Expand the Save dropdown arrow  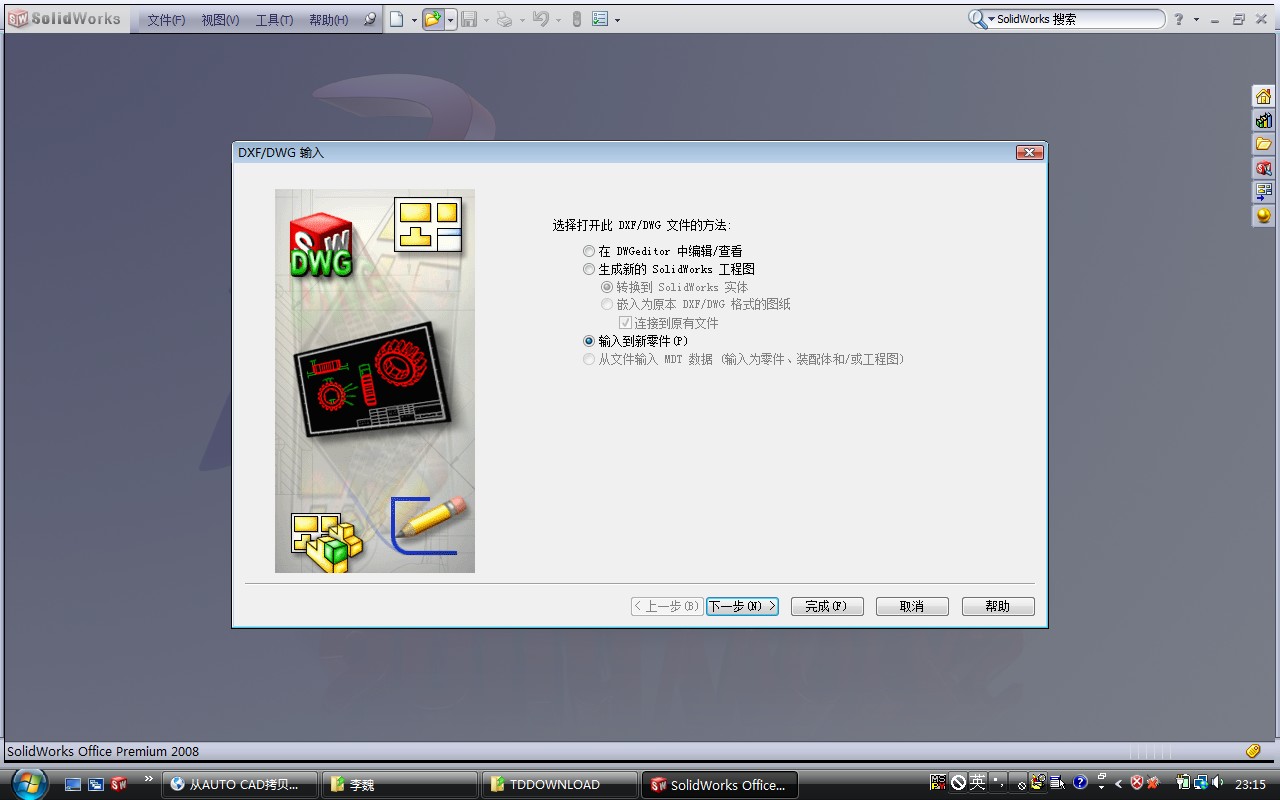(x=486, y=20)
